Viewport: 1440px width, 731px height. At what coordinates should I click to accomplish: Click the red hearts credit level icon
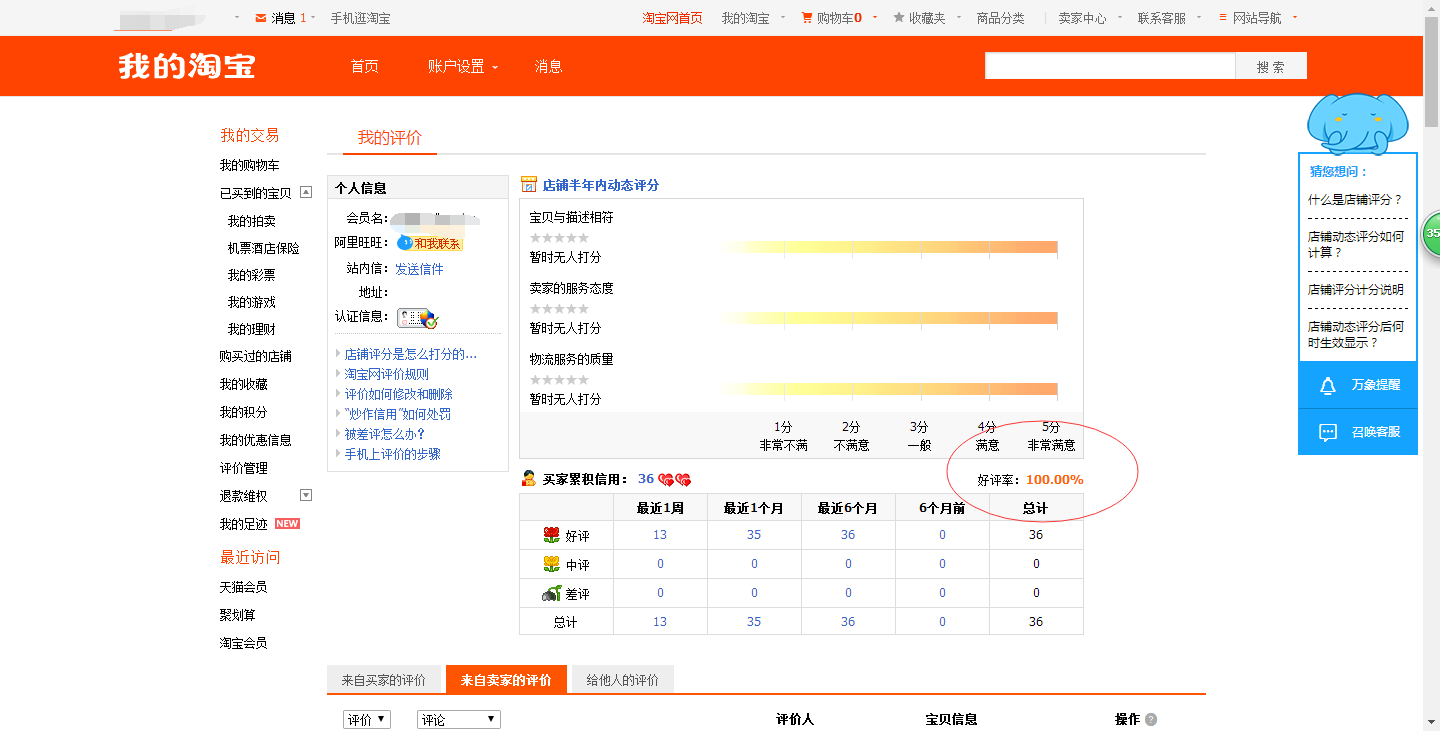675,480
